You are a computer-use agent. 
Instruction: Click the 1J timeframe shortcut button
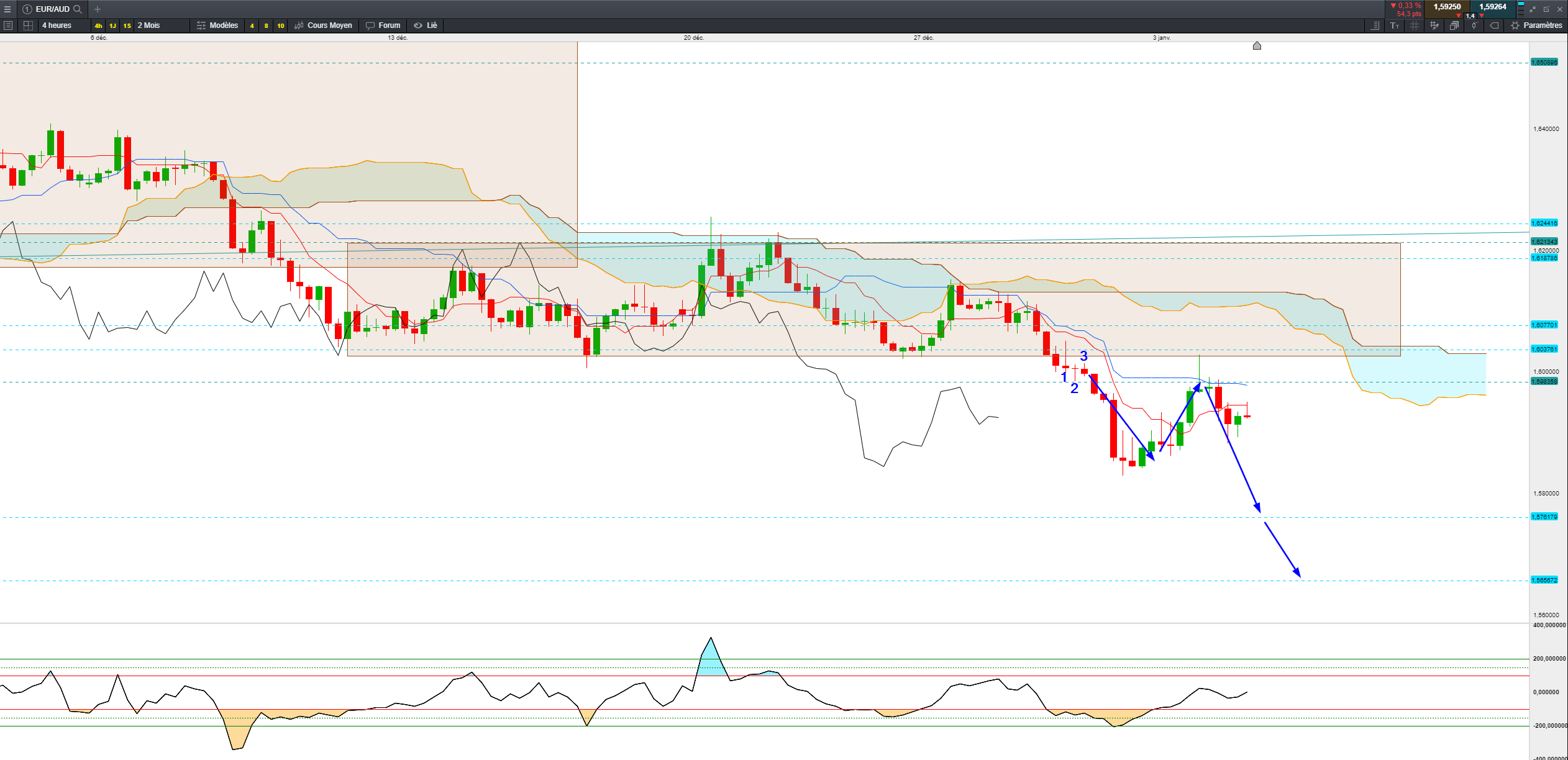click(112, 25)
